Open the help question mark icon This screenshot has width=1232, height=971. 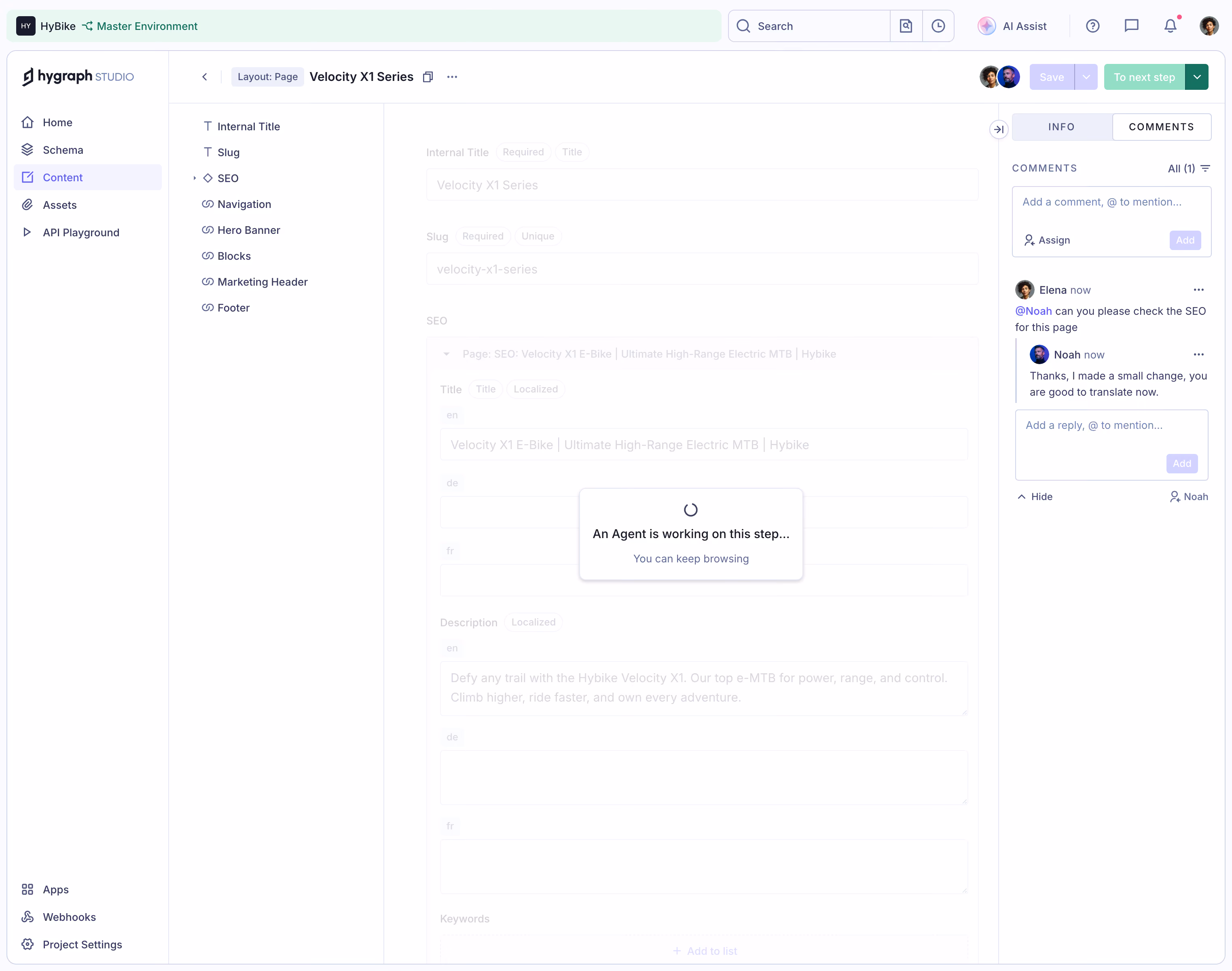pyautogui.click(x=1092, y=26)
